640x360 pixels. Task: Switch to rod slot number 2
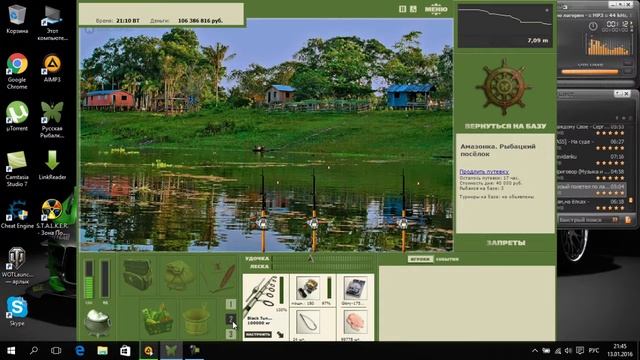click(x=231, y=319)
